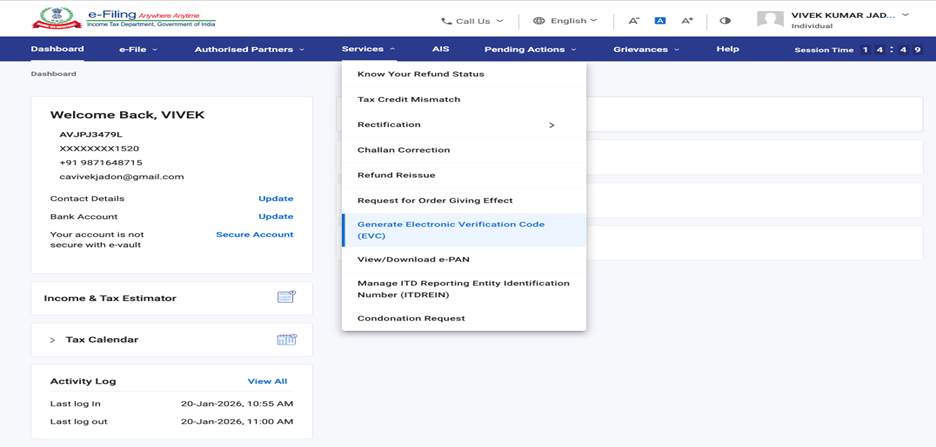Select the default font size icon
This screenshot has height=447, width=936.
point(660,20)
